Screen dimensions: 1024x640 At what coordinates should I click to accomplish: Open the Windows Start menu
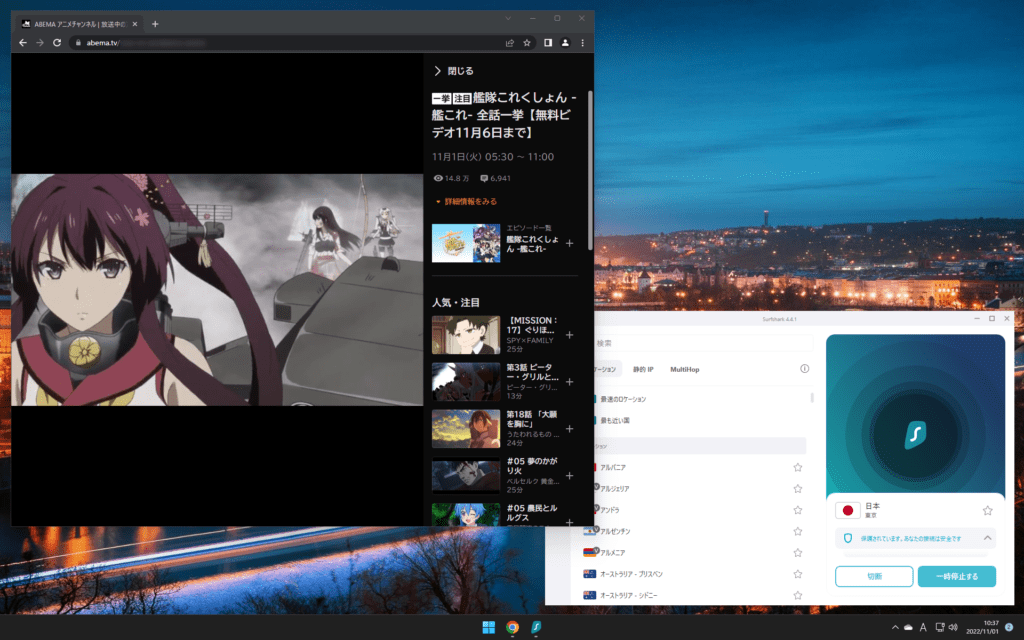coord(488,628)
